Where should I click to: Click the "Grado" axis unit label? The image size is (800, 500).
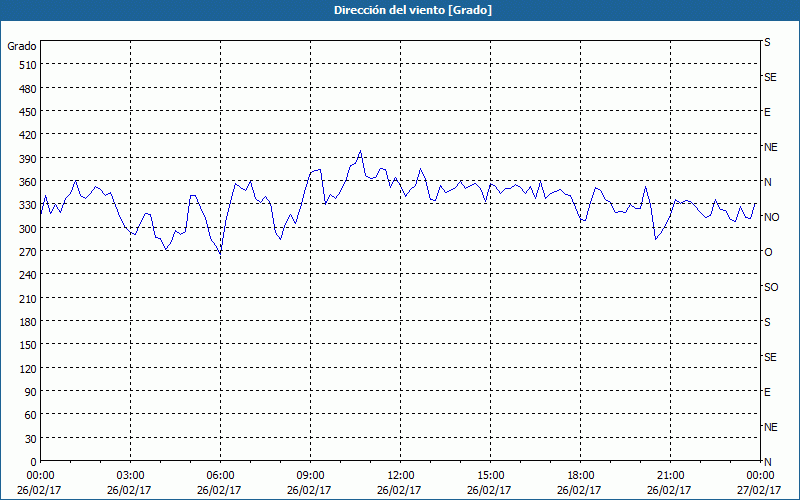[22, 46]
